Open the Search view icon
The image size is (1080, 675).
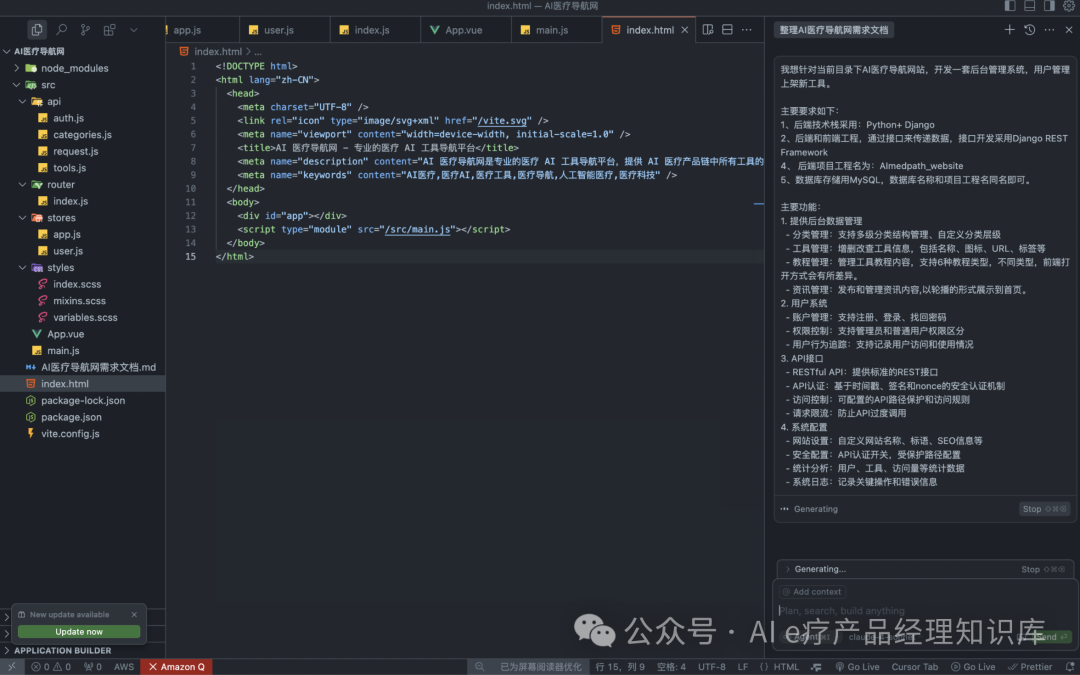(x=61, y=30)
